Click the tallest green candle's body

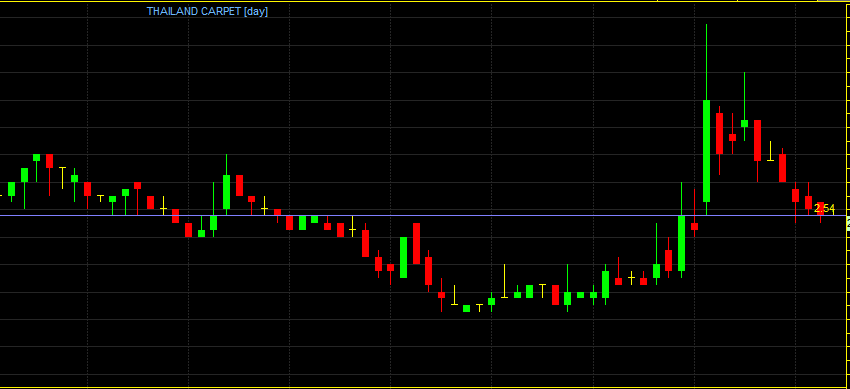(706, 151)
